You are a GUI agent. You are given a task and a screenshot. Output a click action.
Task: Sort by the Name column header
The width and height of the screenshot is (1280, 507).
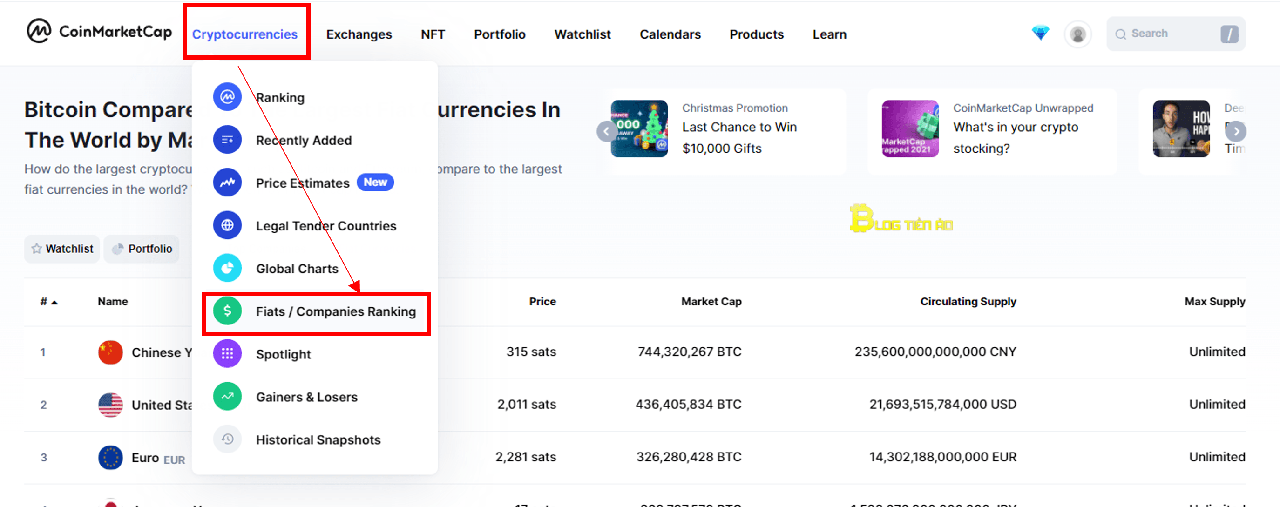point(113,302)
